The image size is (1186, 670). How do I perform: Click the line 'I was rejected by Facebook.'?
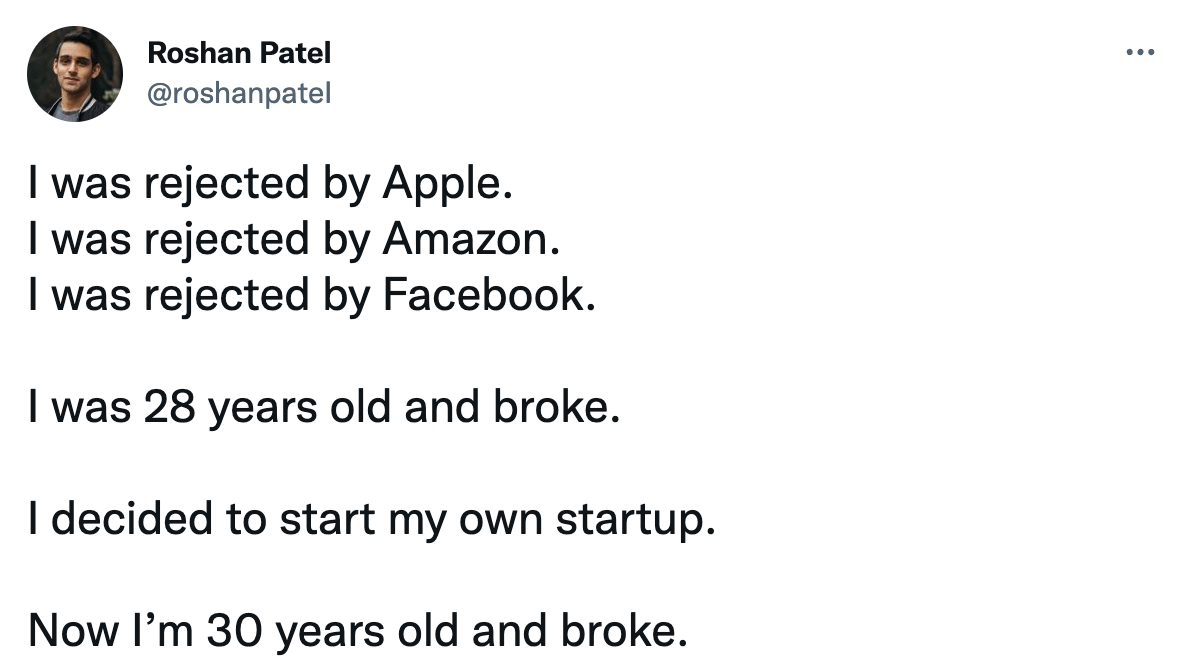point(312,295)
